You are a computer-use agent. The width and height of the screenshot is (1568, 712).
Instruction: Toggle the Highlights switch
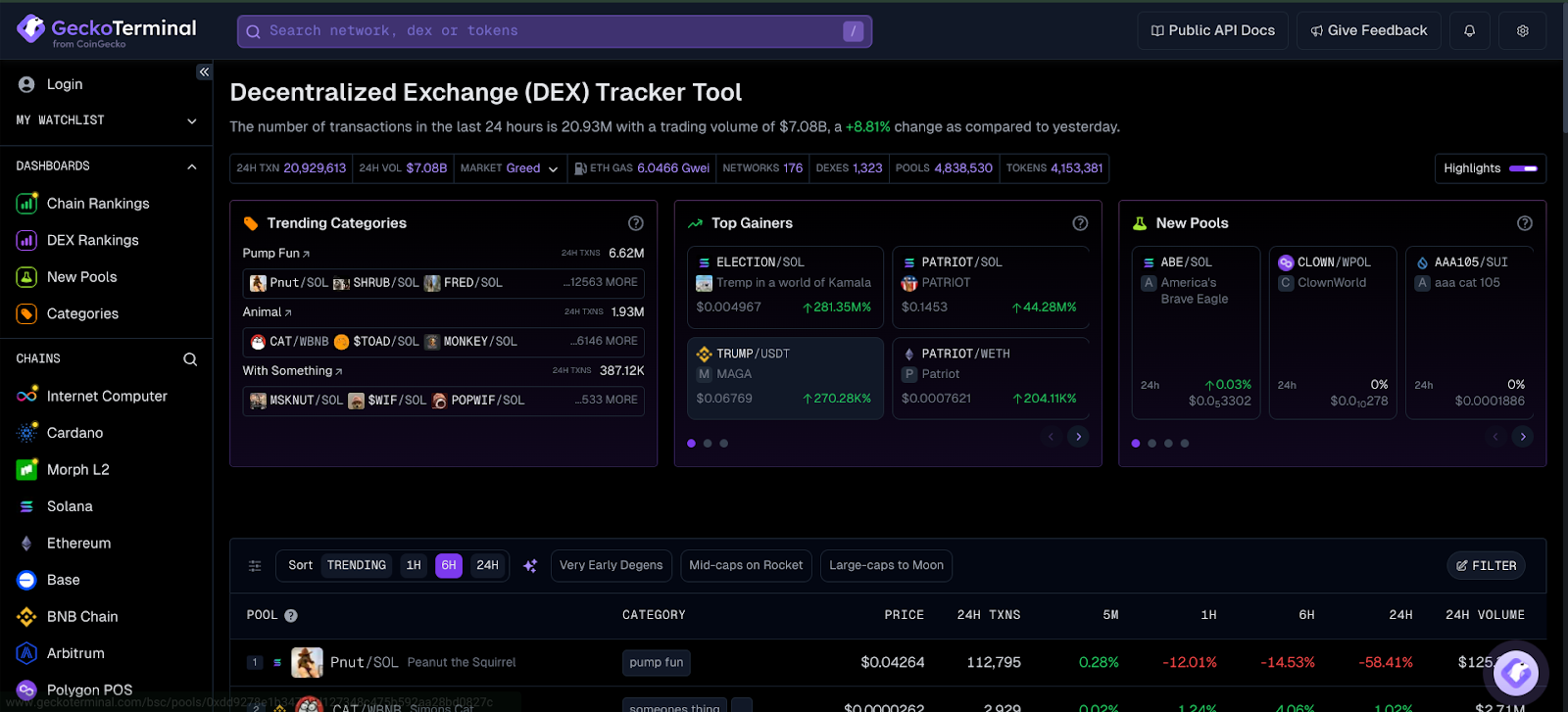pos(1523,168)
